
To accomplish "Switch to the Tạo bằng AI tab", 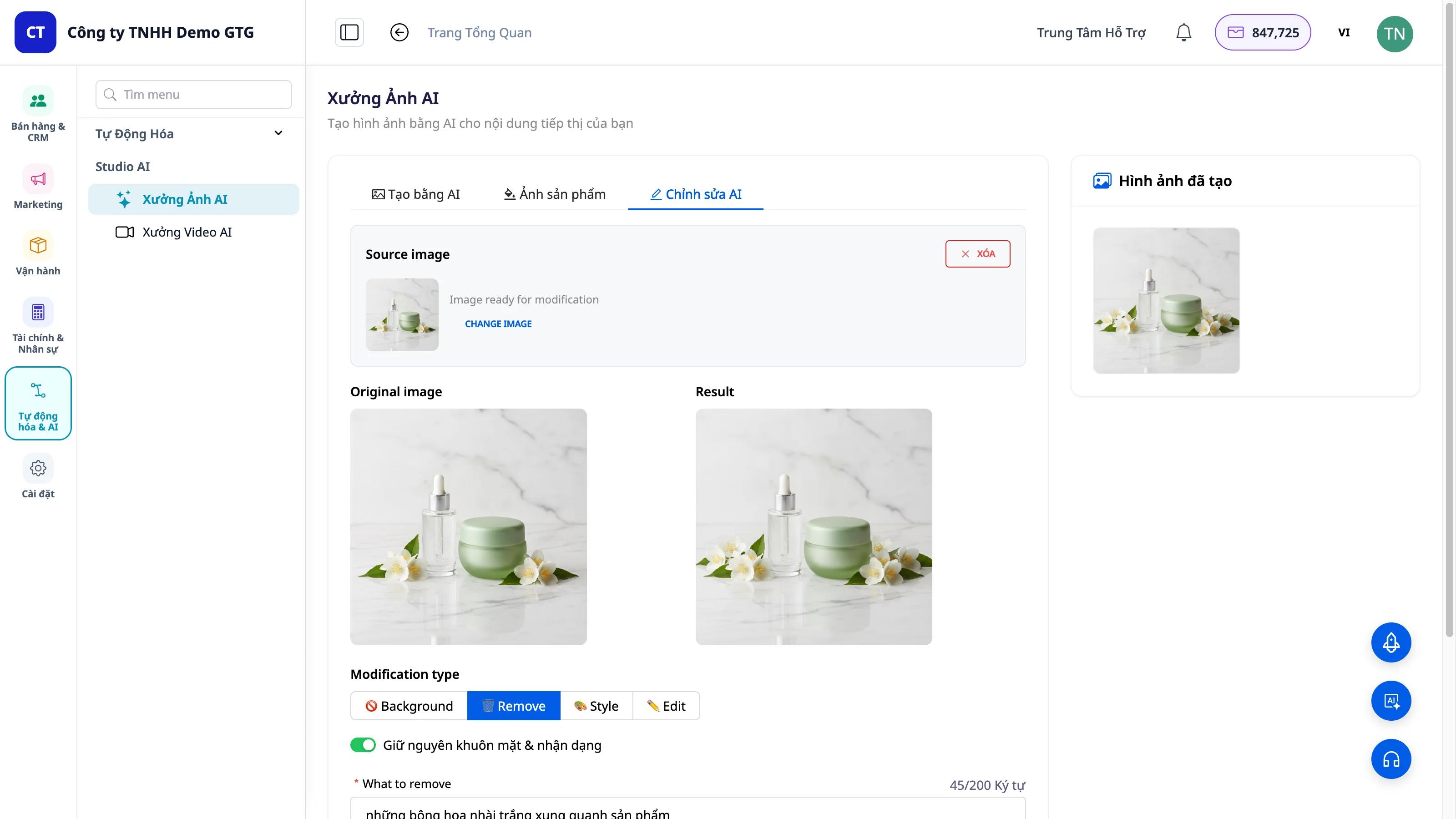I will pos(415,194).
